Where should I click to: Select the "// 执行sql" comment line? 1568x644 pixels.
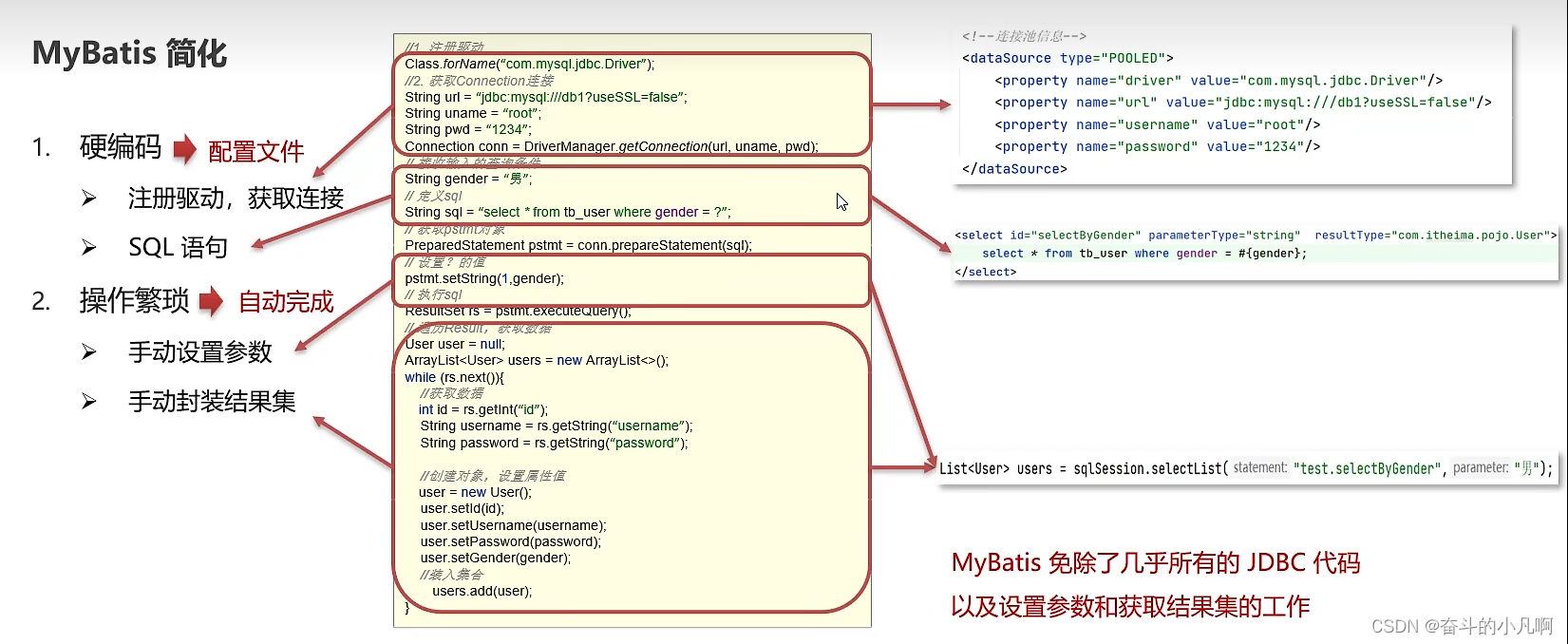tap(433, 294)
